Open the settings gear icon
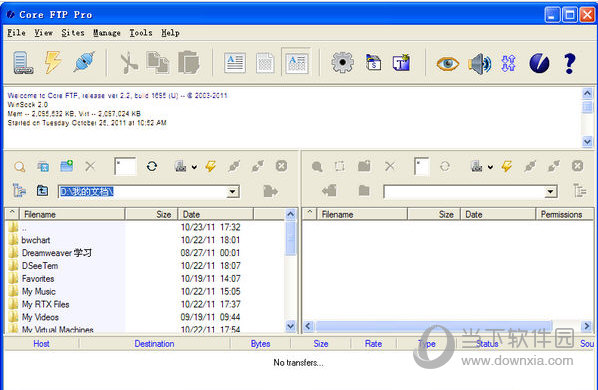The height and width of the screenshot is (390, 598). point(342,62)
